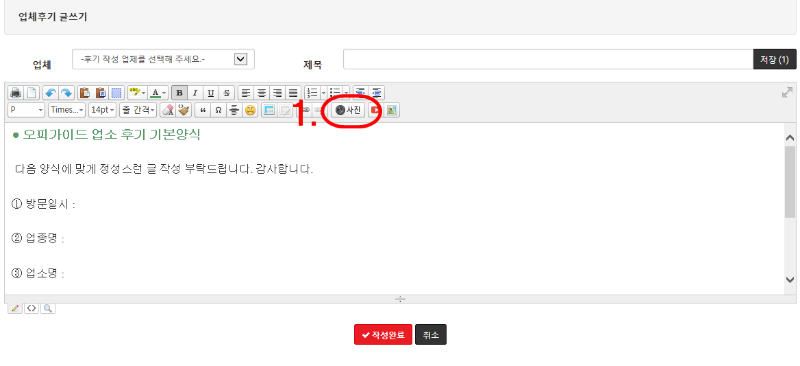Switch to HTML source code tab
The image size is (800, 366).
tap(32, 308)
